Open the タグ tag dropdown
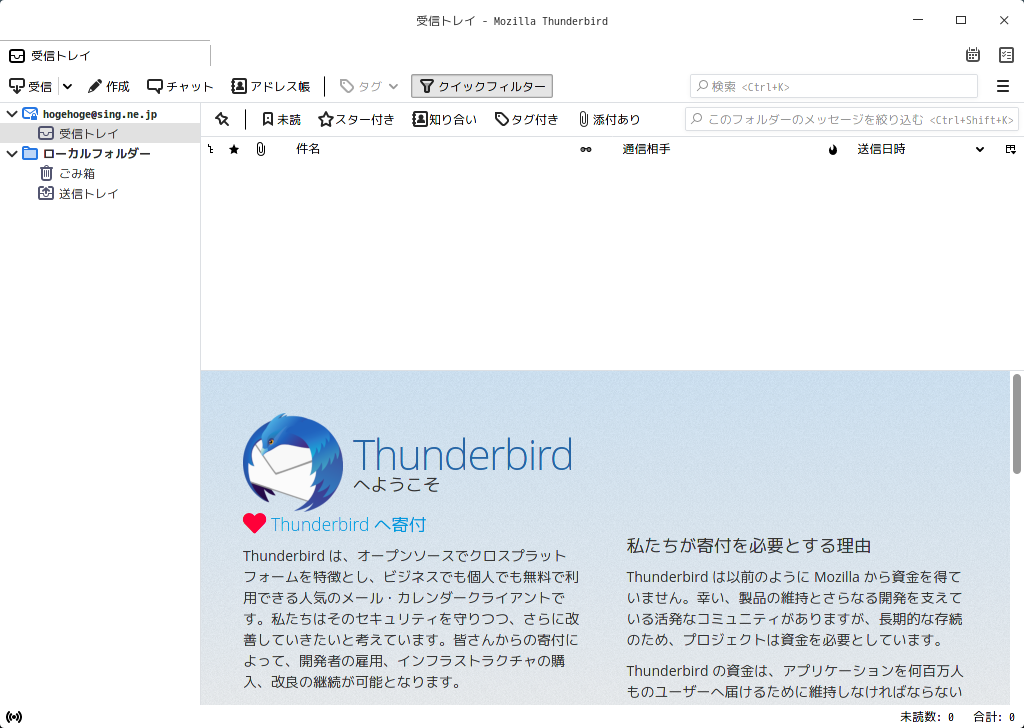This screenshot has width=1024, height=728. tap(369, 86)
